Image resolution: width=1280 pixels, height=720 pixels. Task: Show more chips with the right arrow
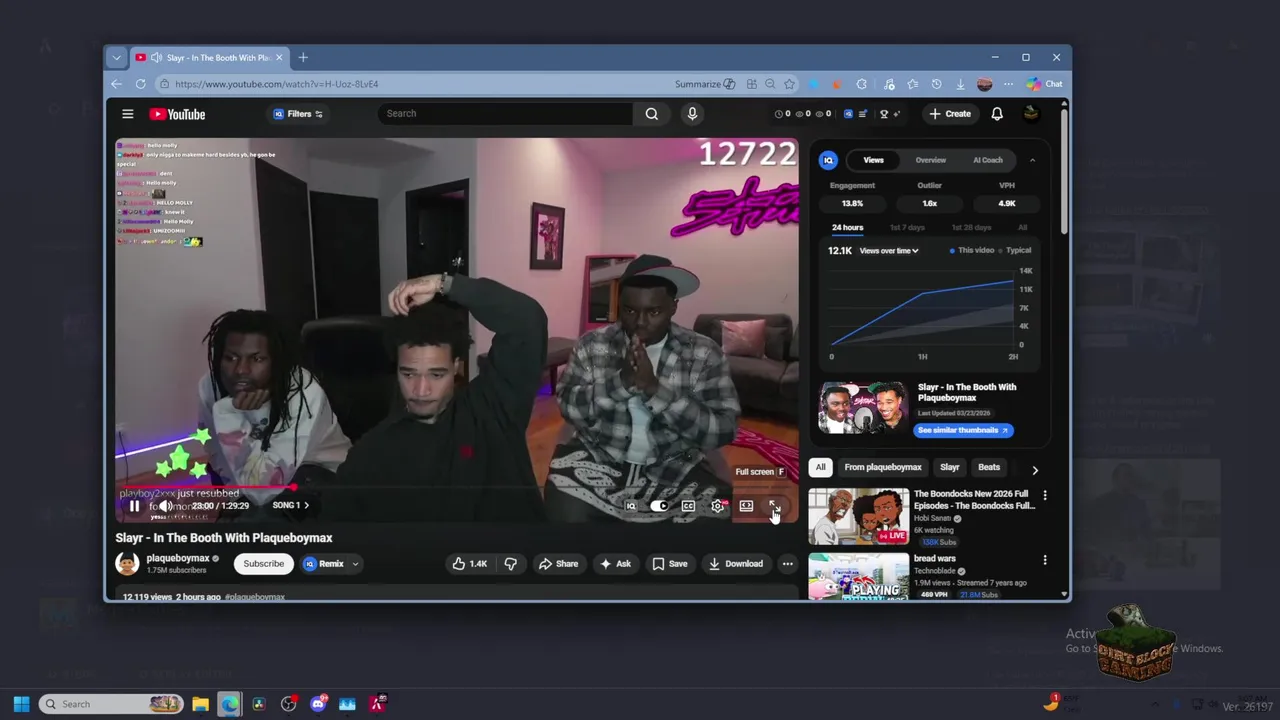tap(1035, 469)
